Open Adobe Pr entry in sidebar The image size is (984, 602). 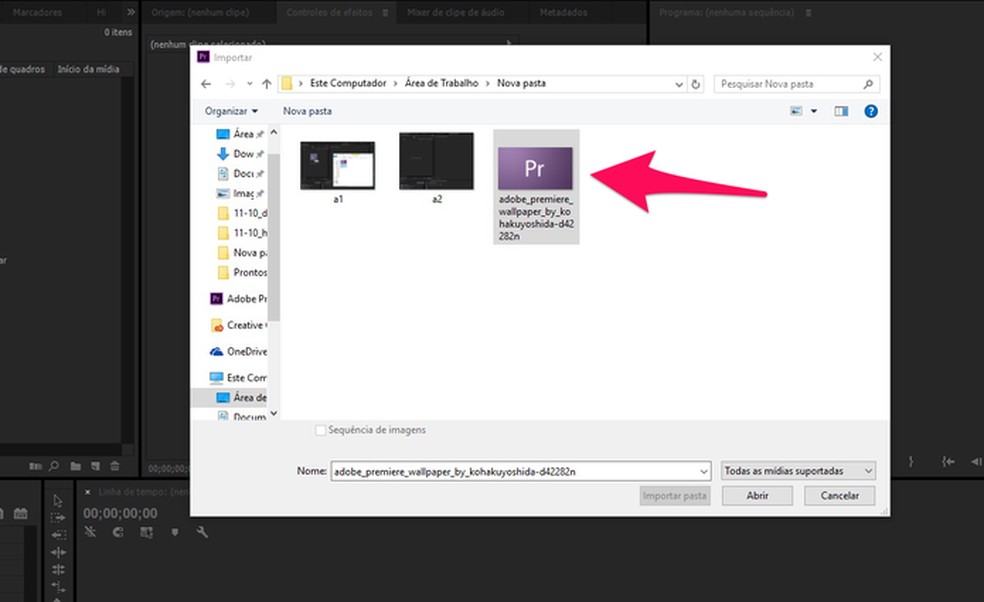pos(238,299)
